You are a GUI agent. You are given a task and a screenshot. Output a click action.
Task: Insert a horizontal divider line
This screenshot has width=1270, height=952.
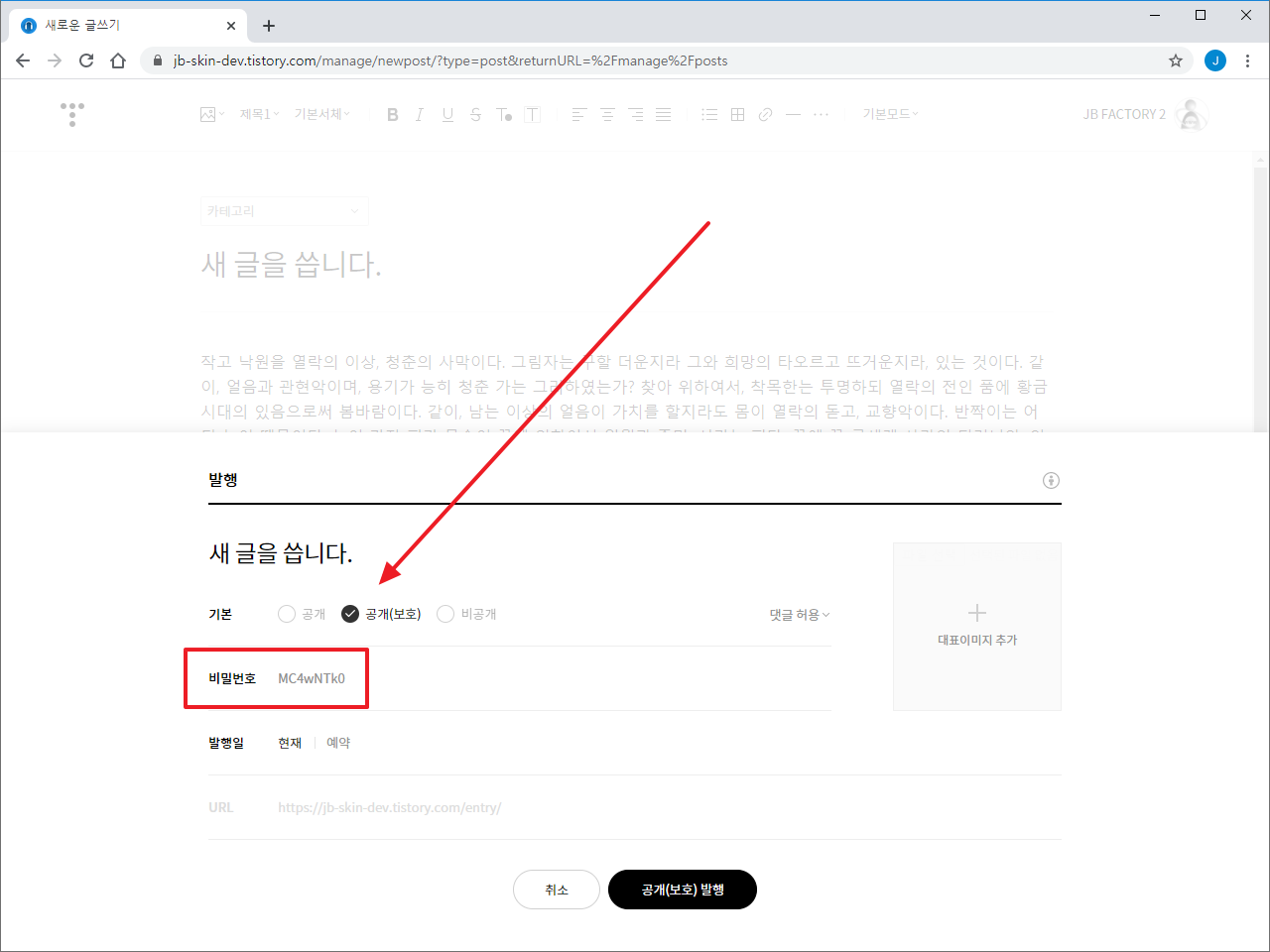(793, 114)
